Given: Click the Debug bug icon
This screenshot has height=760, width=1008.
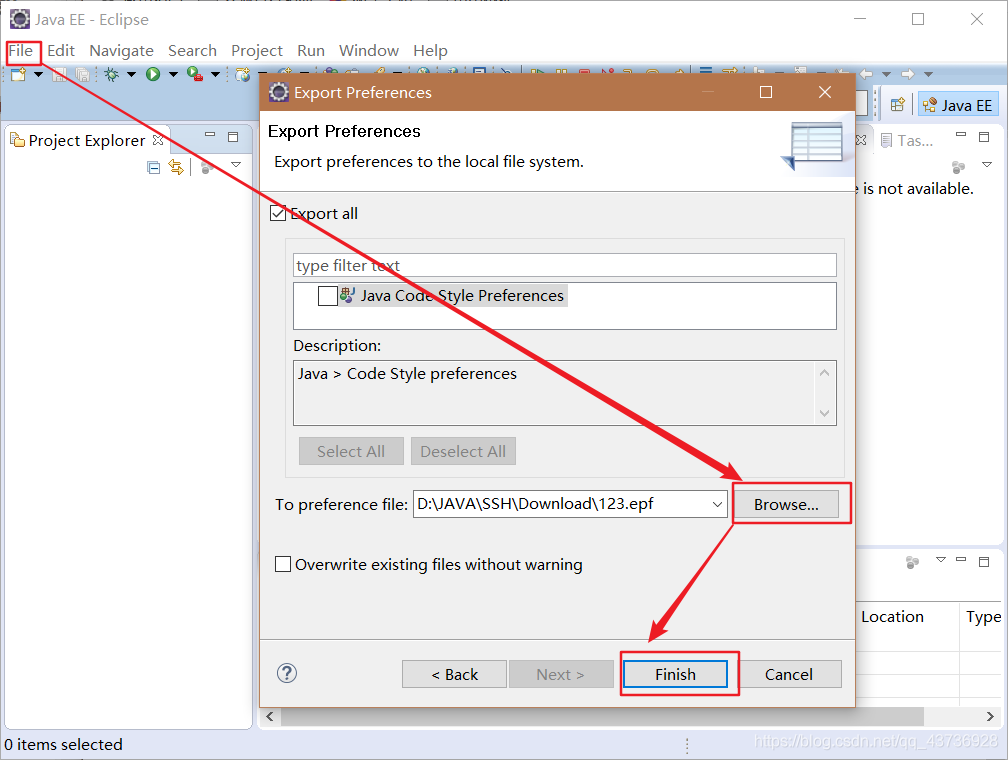Looking at the screenshot, I should [112, 75].
